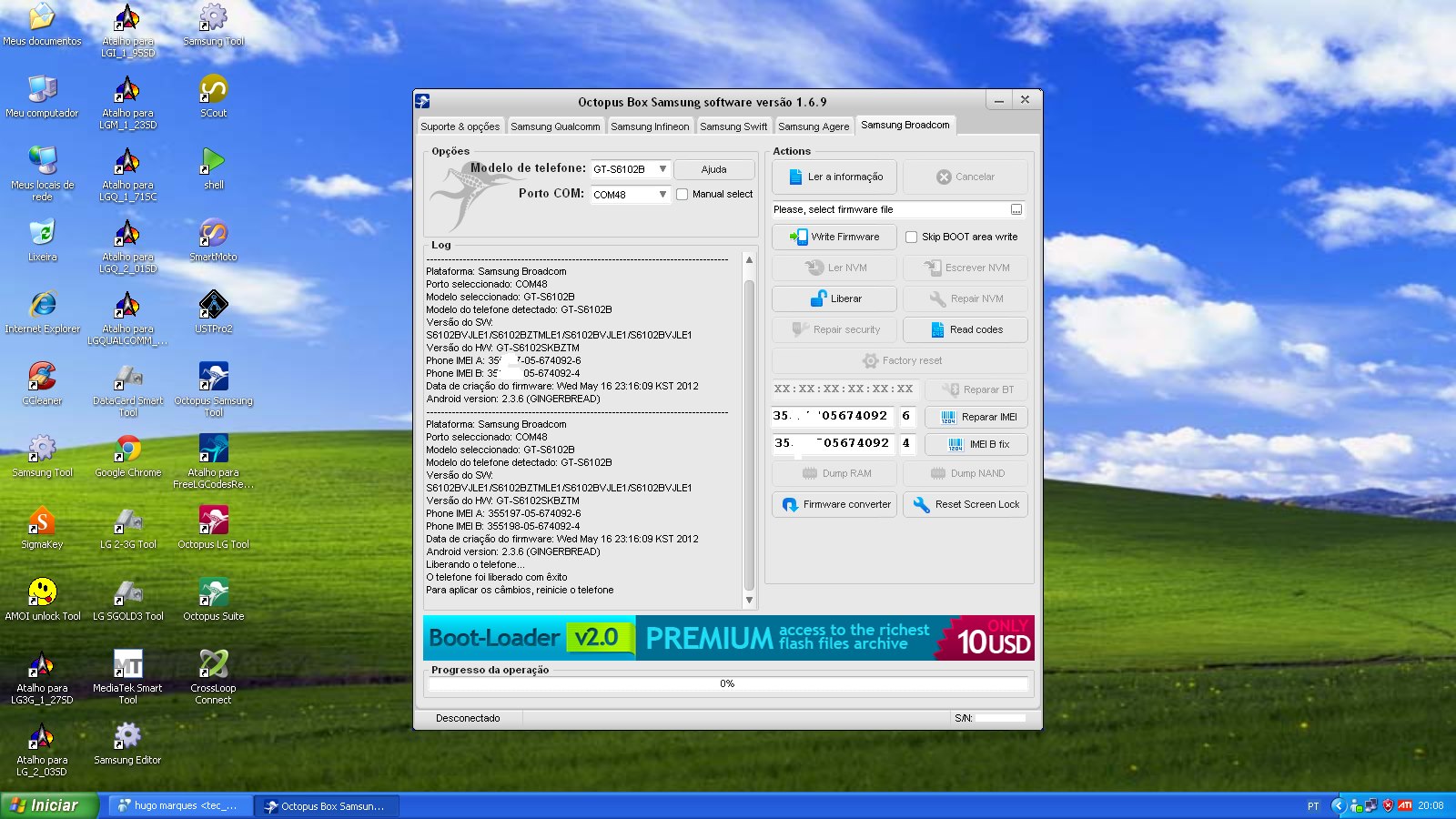Switch to the Samsung Infineon tab
The image size is (1456, 819).
coord(650,126)
